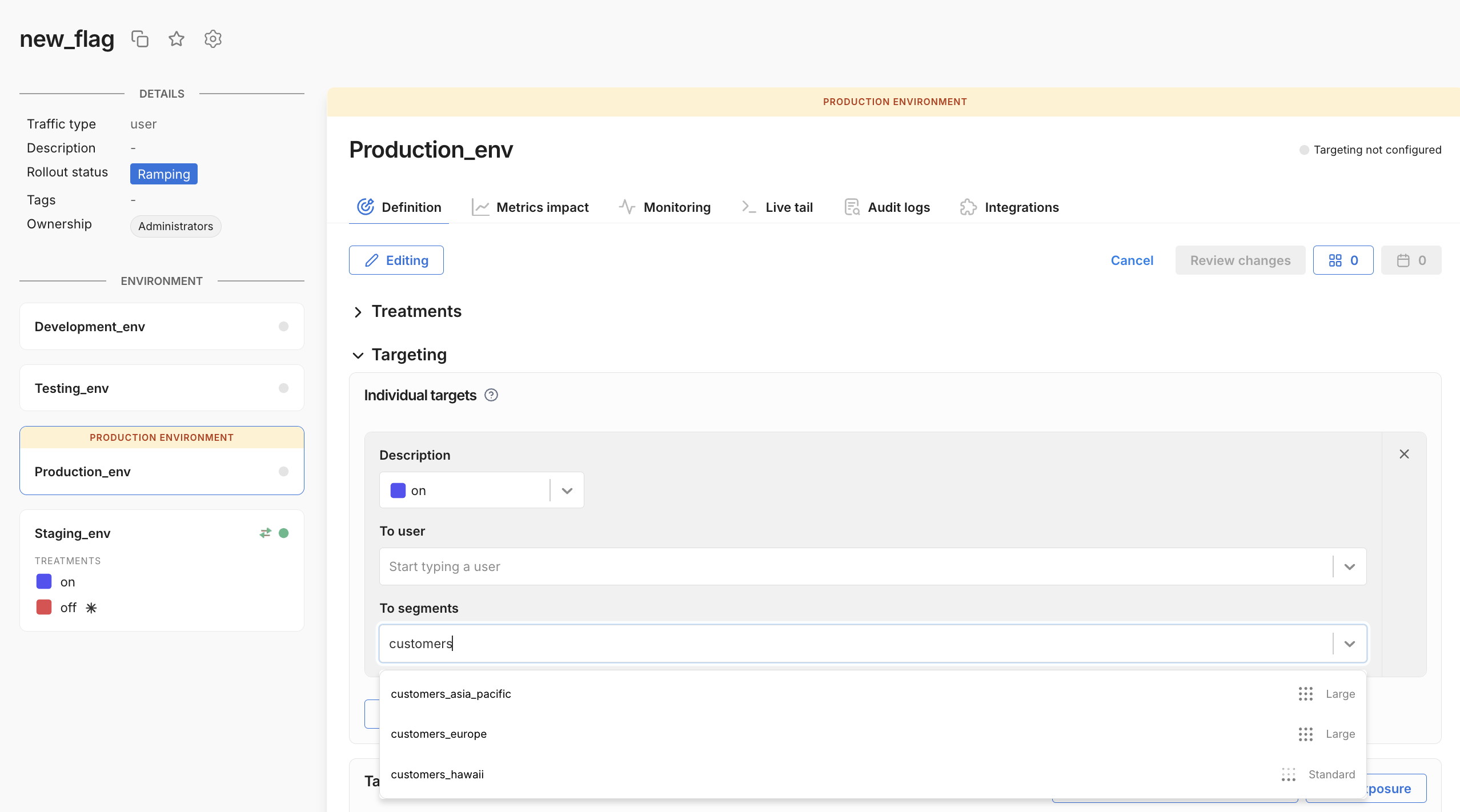Screen dimensions: 1460x812
Task: Click the copy flag name icon
Action: 140,39
